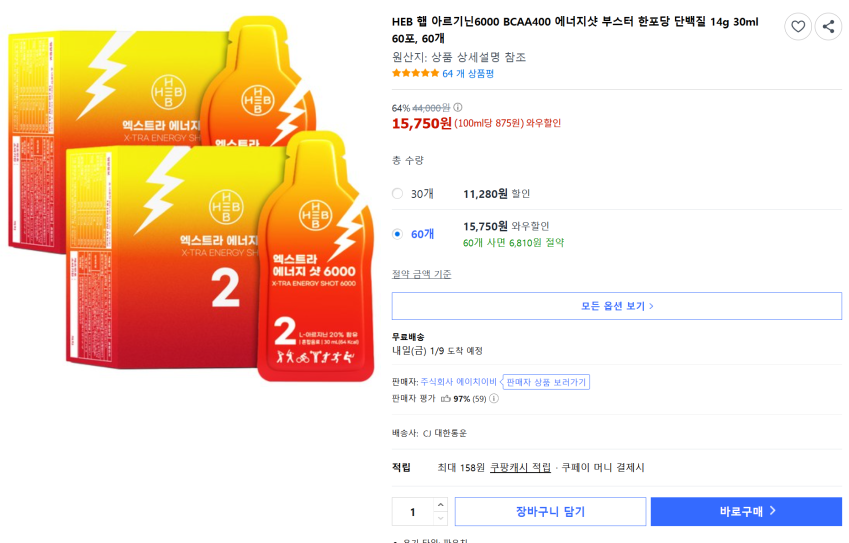Click the heart wishlist icon
The height and width of the screenshot is (543, 849).
point(798,27)
